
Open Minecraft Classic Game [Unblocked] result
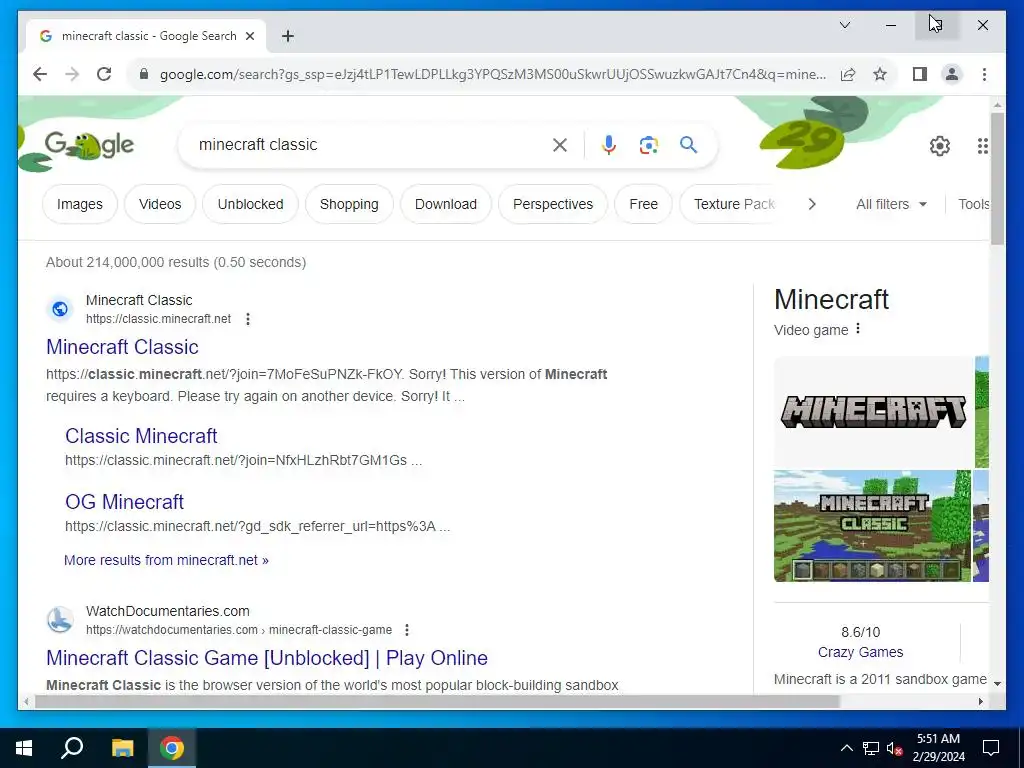tap(266, 658)
